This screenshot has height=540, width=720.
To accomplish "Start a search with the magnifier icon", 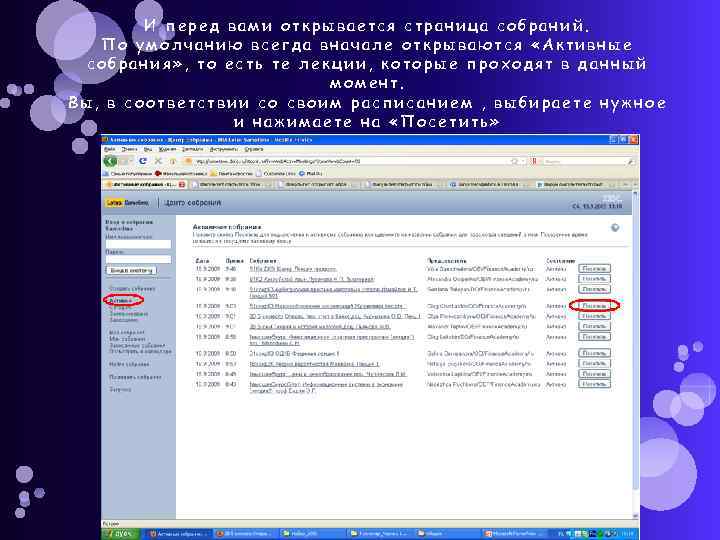I will (x=630, y=162).
